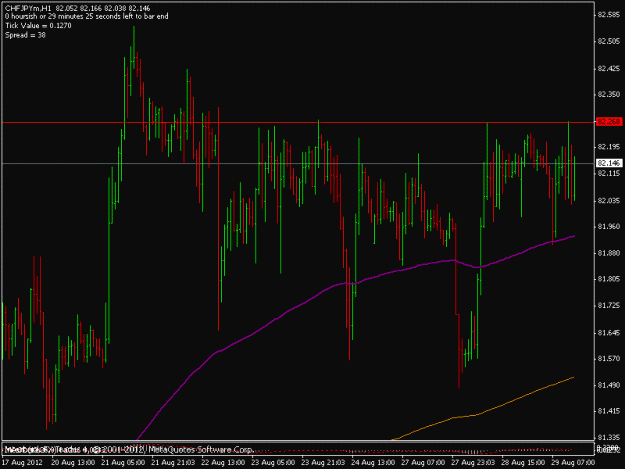Click the 81.725 price axis label
The height and width of the screenshot is (469, 625).
click(609, 305)
